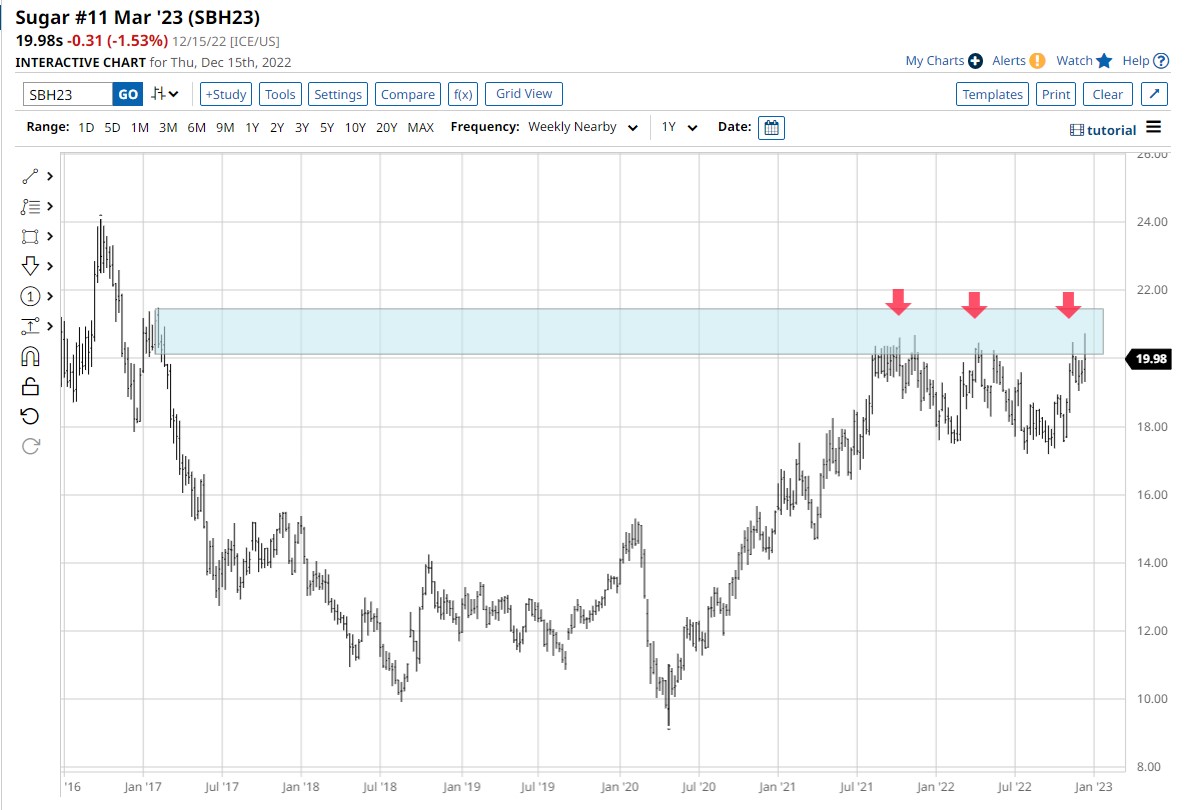Toggle the padlock in the drawing sidebar
1188x810 pixels.
[x=30, y=386]
